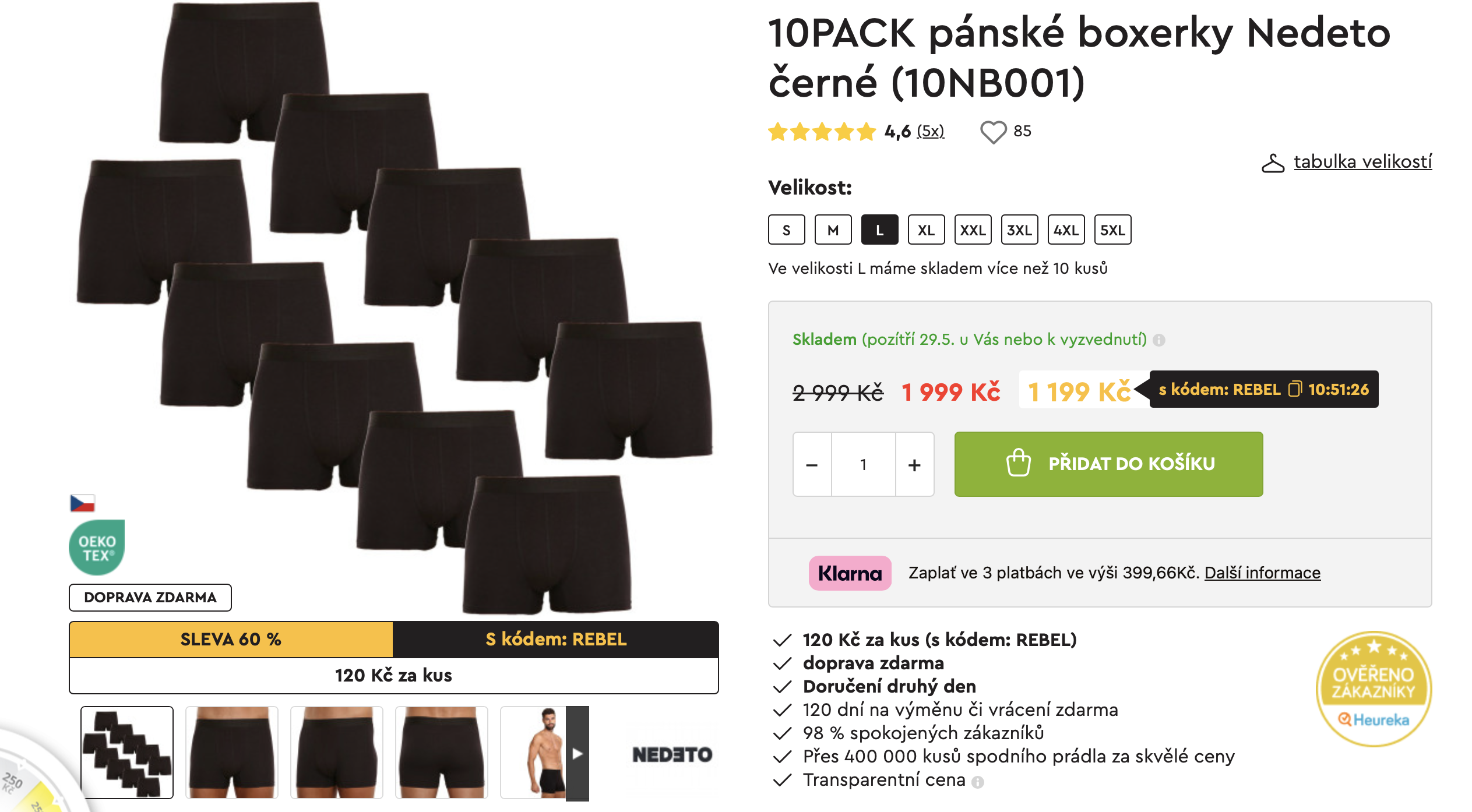
Task: Open the tabulka velikostí link
Action: point(1362,162)
